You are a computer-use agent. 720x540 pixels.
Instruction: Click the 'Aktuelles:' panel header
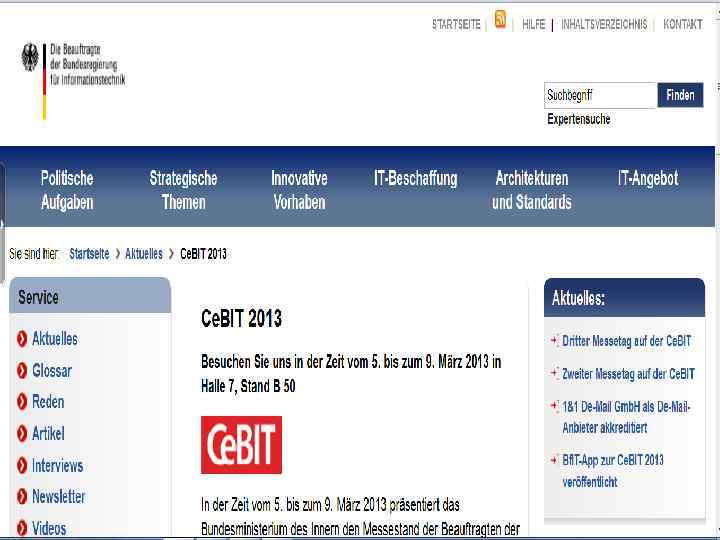click(x=624, y=298)
